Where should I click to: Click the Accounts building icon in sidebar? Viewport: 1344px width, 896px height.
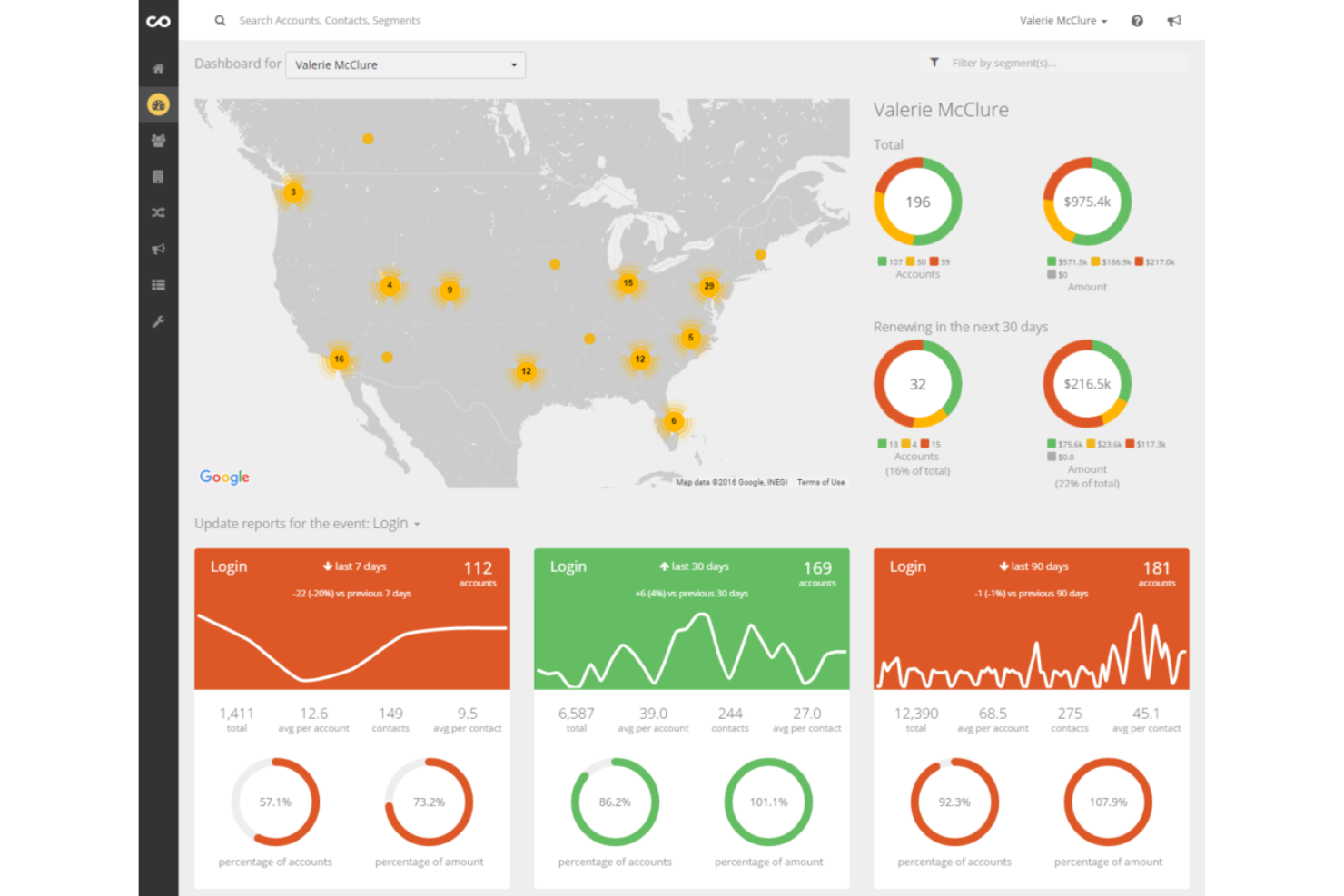click(158, 176)
